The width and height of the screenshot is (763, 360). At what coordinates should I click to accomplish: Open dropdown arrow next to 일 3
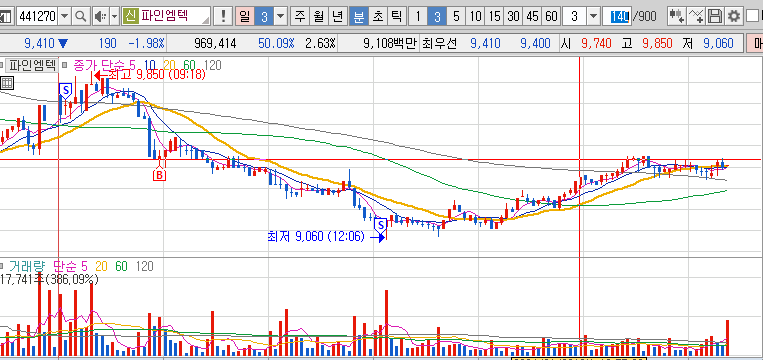[281, 17]
